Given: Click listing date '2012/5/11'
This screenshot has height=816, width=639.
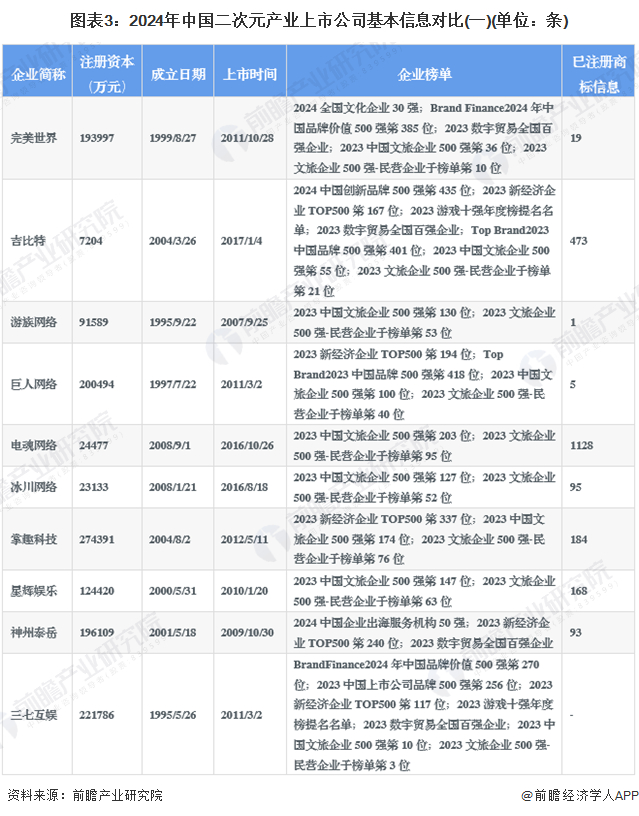Looking at the screenshot, I should pyautogui.click(x=244, y=539).
